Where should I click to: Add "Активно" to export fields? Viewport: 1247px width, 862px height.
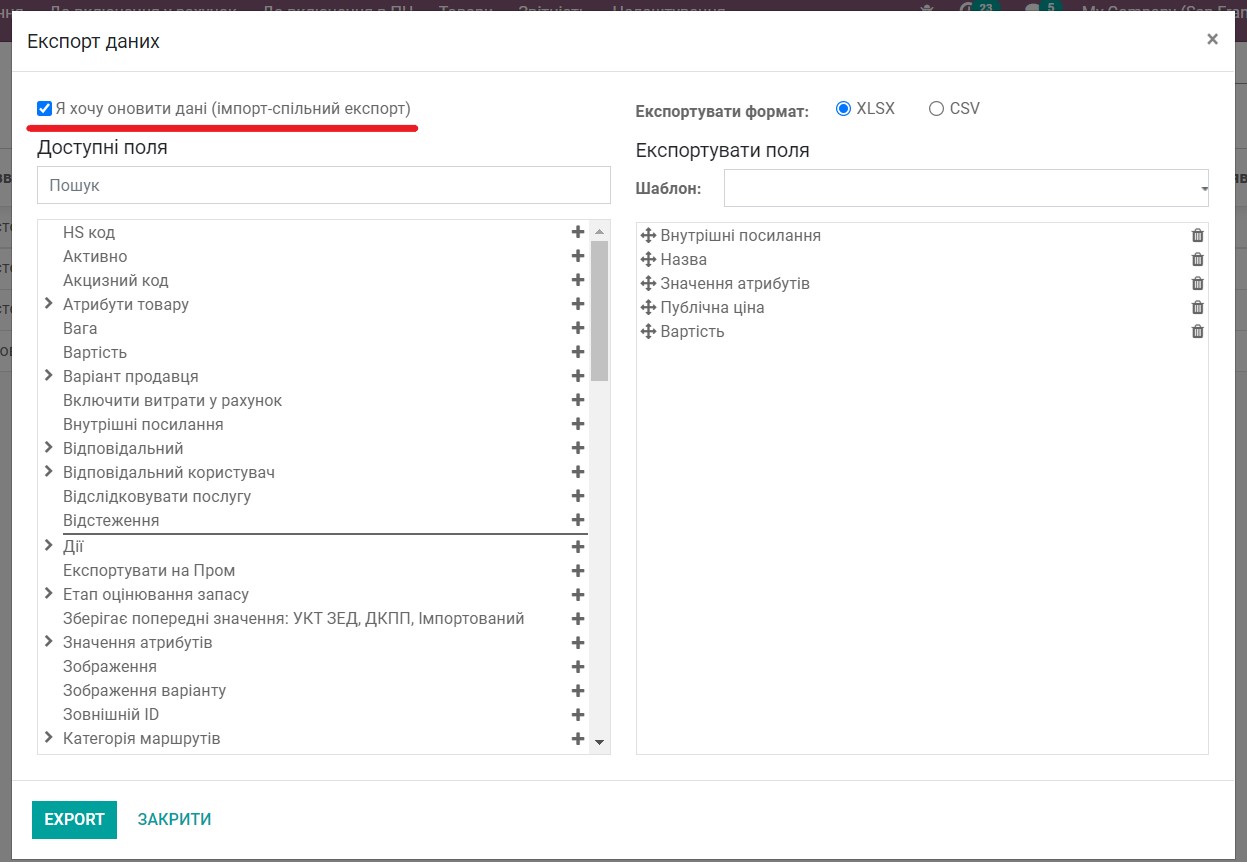[578, 255]
